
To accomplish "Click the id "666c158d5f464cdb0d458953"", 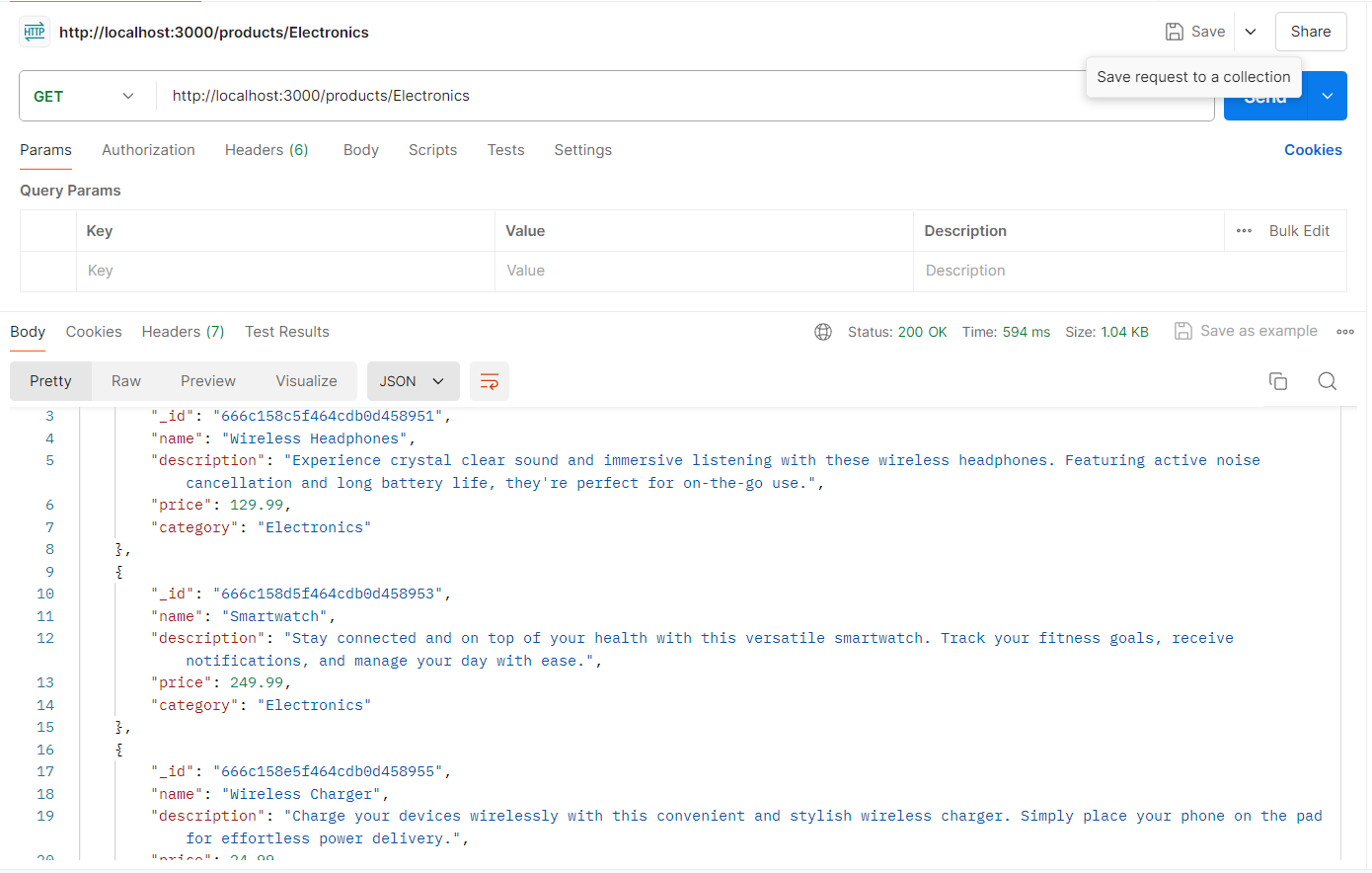I will 328,594.
